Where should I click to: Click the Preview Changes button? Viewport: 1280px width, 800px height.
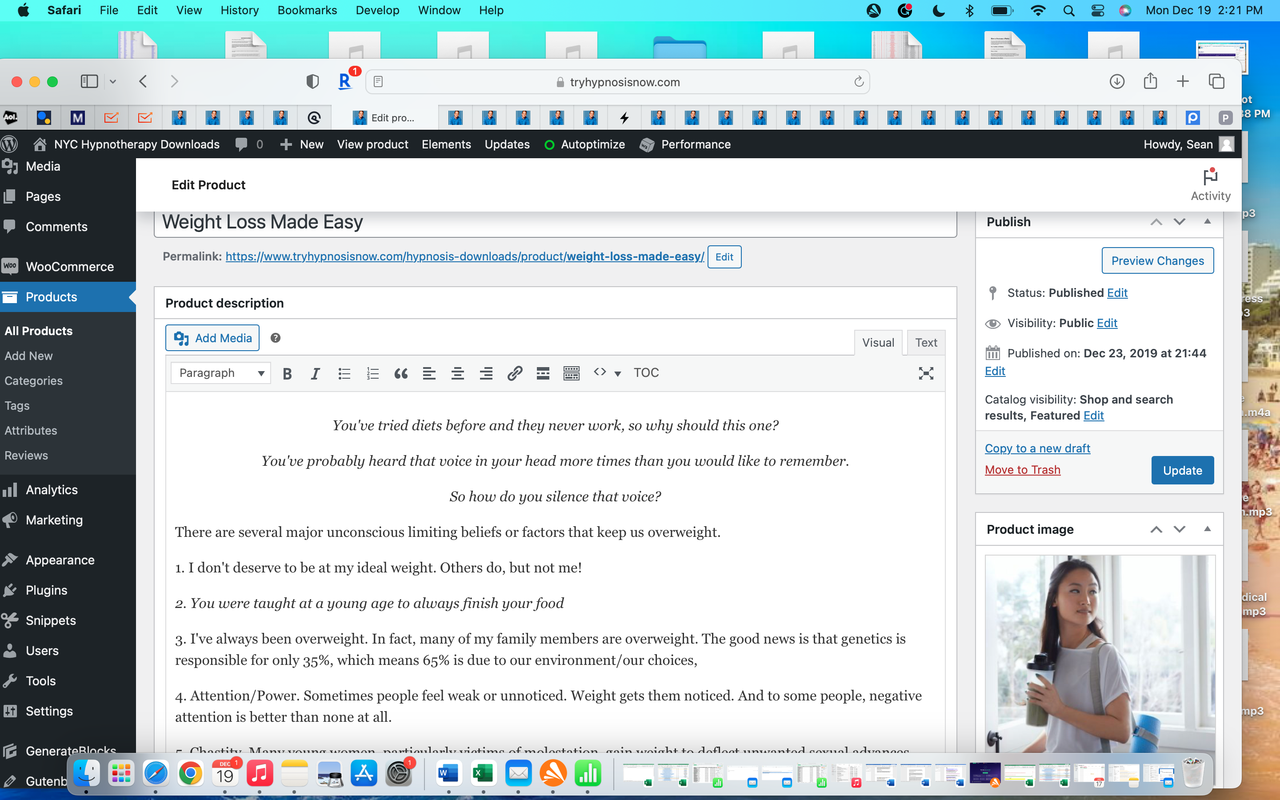pyautogui.click(x=1157, y=260)
